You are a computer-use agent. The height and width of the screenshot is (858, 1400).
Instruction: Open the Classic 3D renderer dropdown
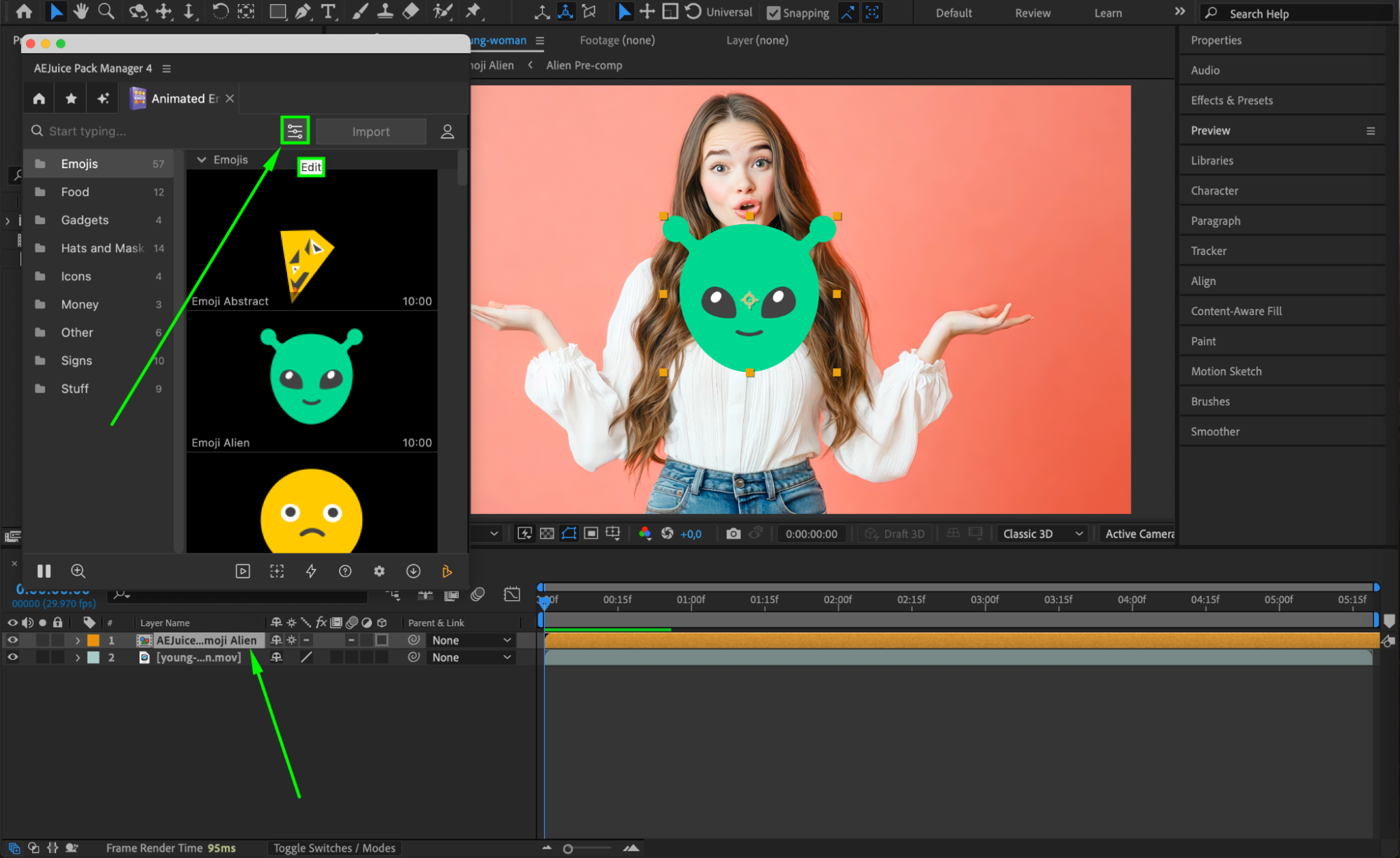click(x=1043, y=534)
